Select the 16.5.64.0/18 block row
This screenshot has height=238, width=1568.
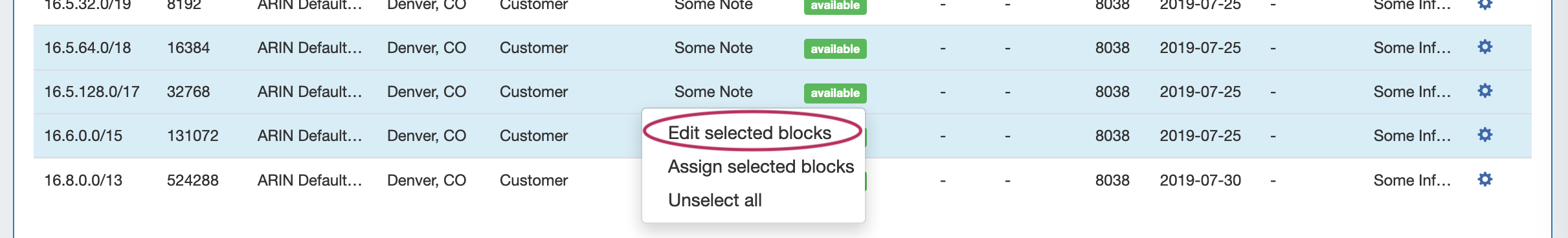[782, 48]
